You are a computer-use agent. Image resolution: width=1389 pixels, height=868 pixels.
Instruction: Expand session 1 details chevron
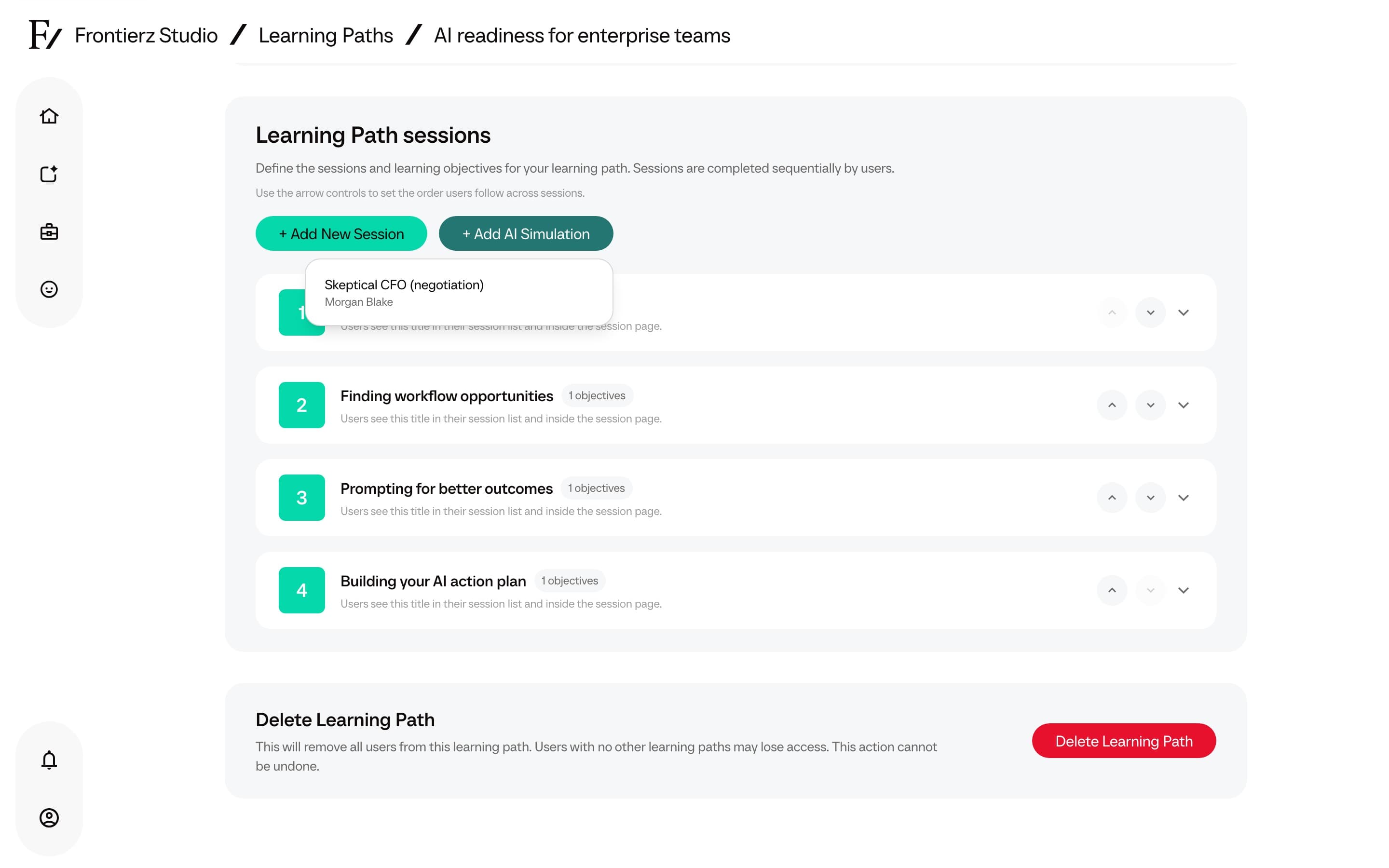[1184, 312]
